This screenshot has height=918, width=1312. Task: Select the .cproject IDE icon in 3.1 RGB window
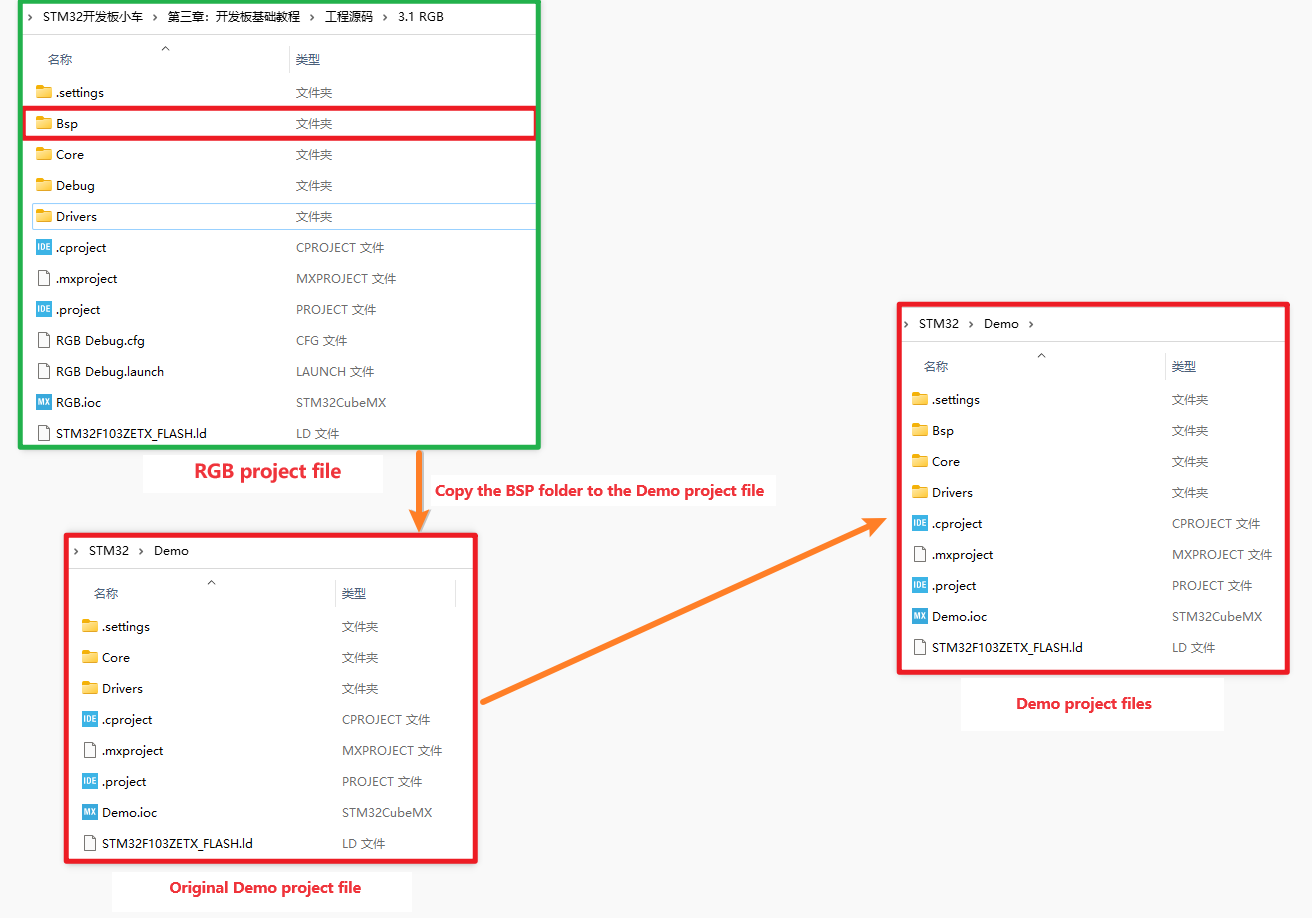43,247
